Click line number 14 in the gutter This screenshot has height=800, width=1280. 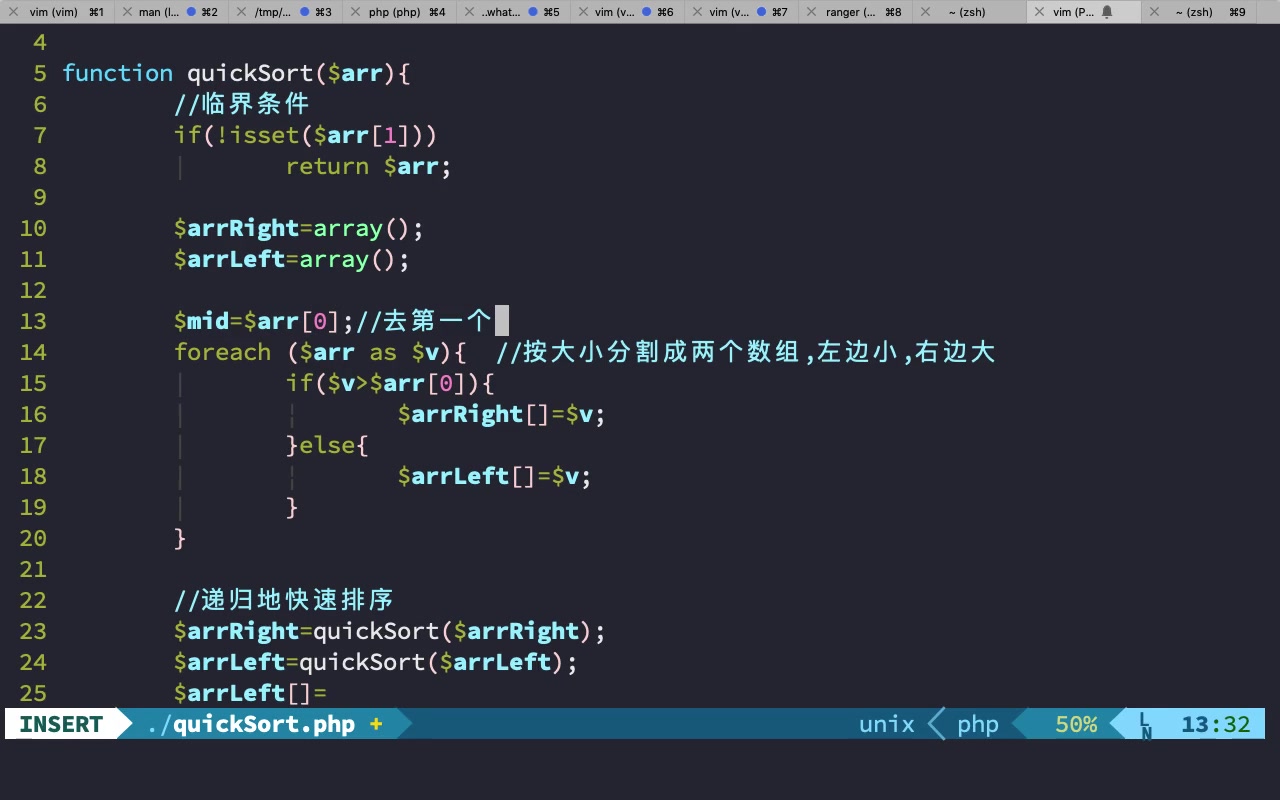pyautogui.click(x=33, y=352)
